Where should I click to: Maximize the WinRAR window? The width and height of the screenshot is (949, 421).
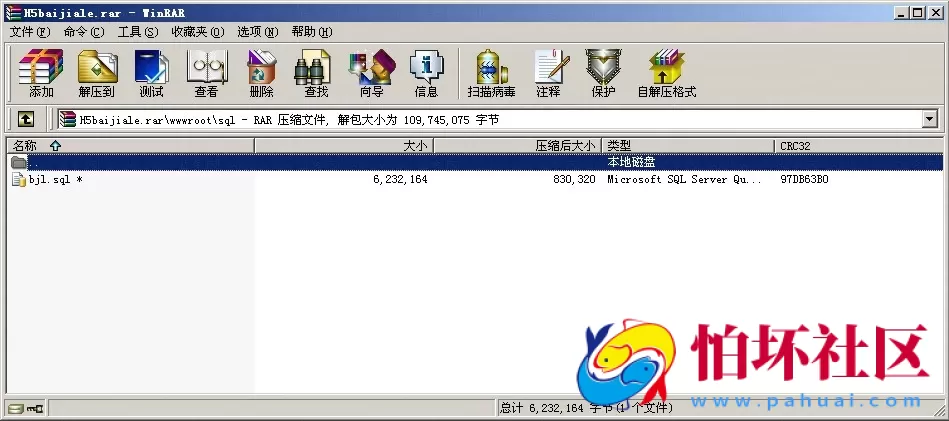coord(918,12)
